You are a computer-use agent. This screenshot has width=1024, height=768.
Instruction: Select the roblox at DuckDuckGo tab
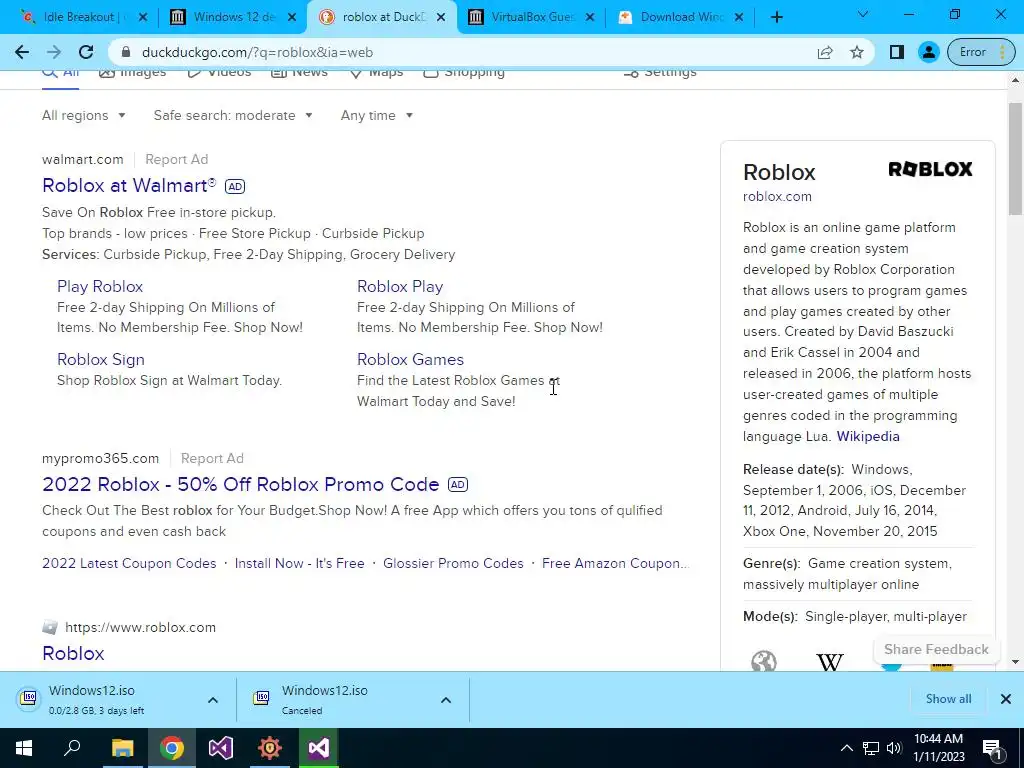coord(382,17)
